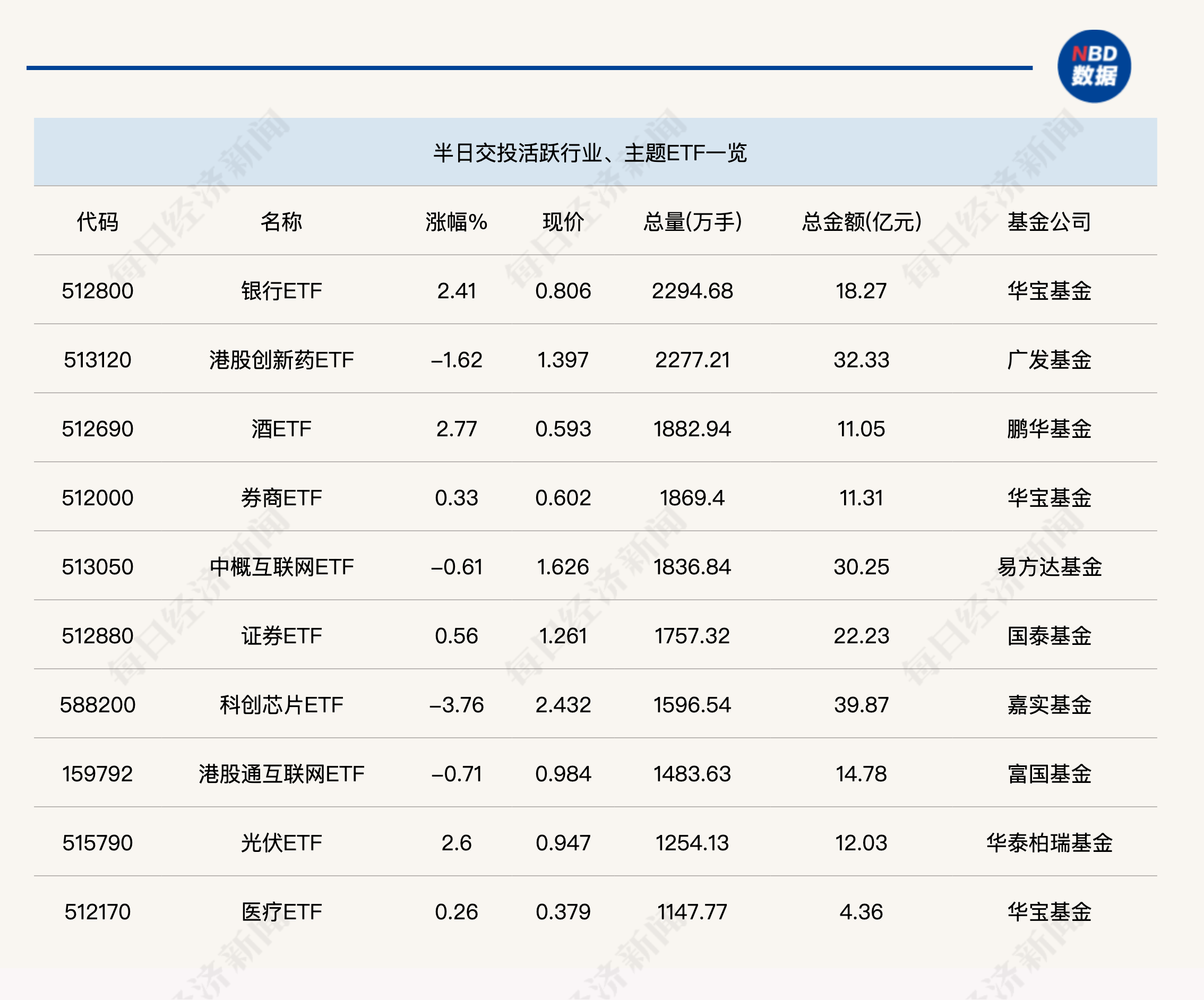
Task: Click the 名称 column header
Action: coord(281,222)
